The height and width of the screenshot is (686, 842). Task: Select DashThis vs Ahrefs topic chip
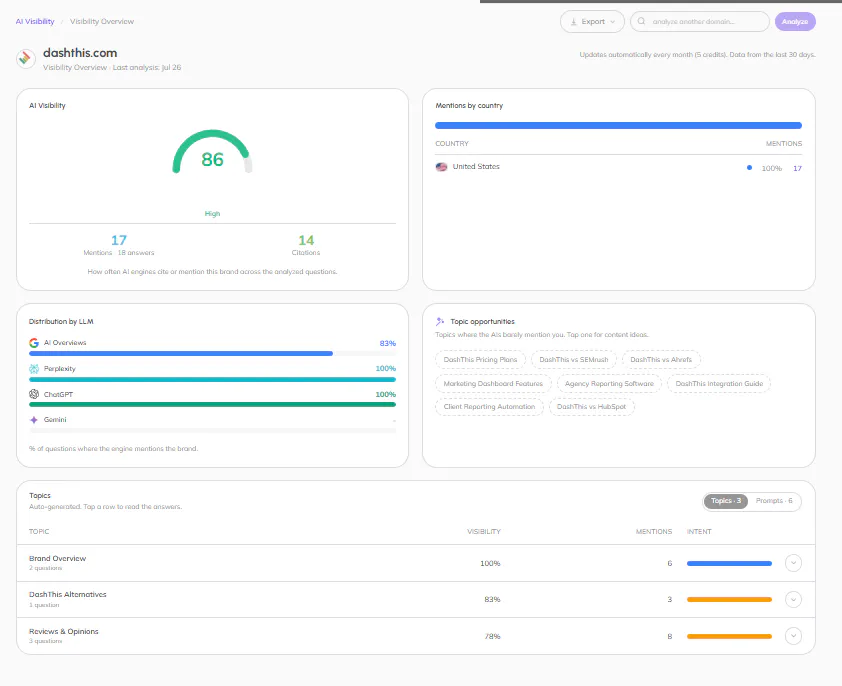pos(661,359)
